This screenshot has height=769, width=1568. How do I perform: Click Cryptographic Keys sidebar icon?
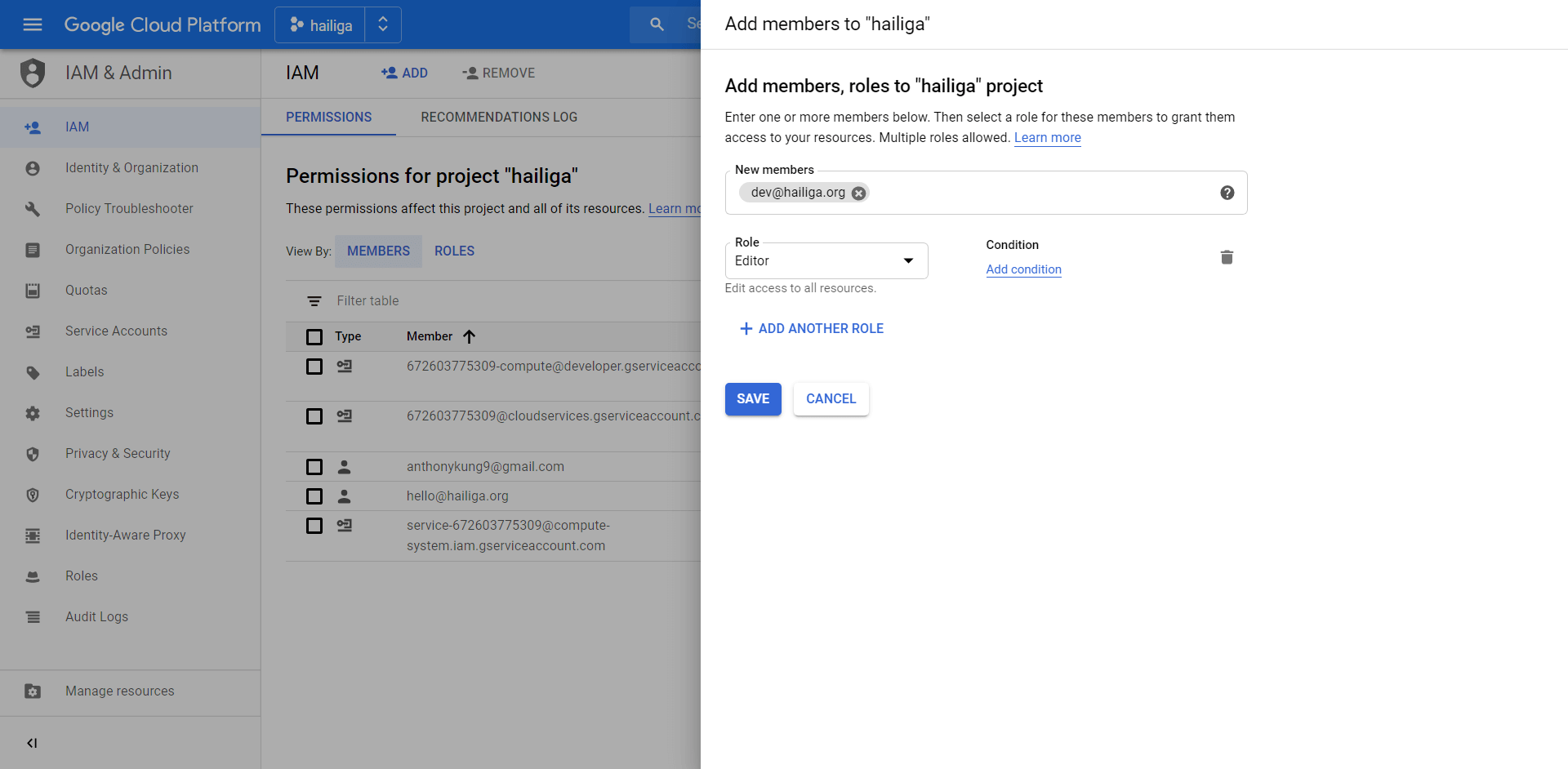33,495
